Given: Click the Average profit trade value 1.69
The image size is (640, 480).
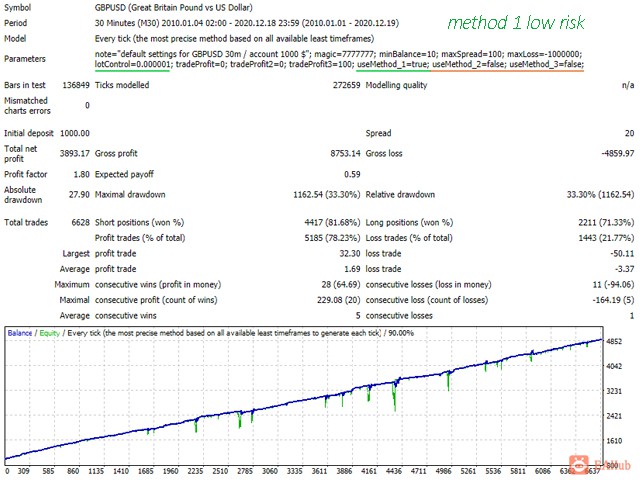Looking at the screenshot, I should tap(352, 269).
